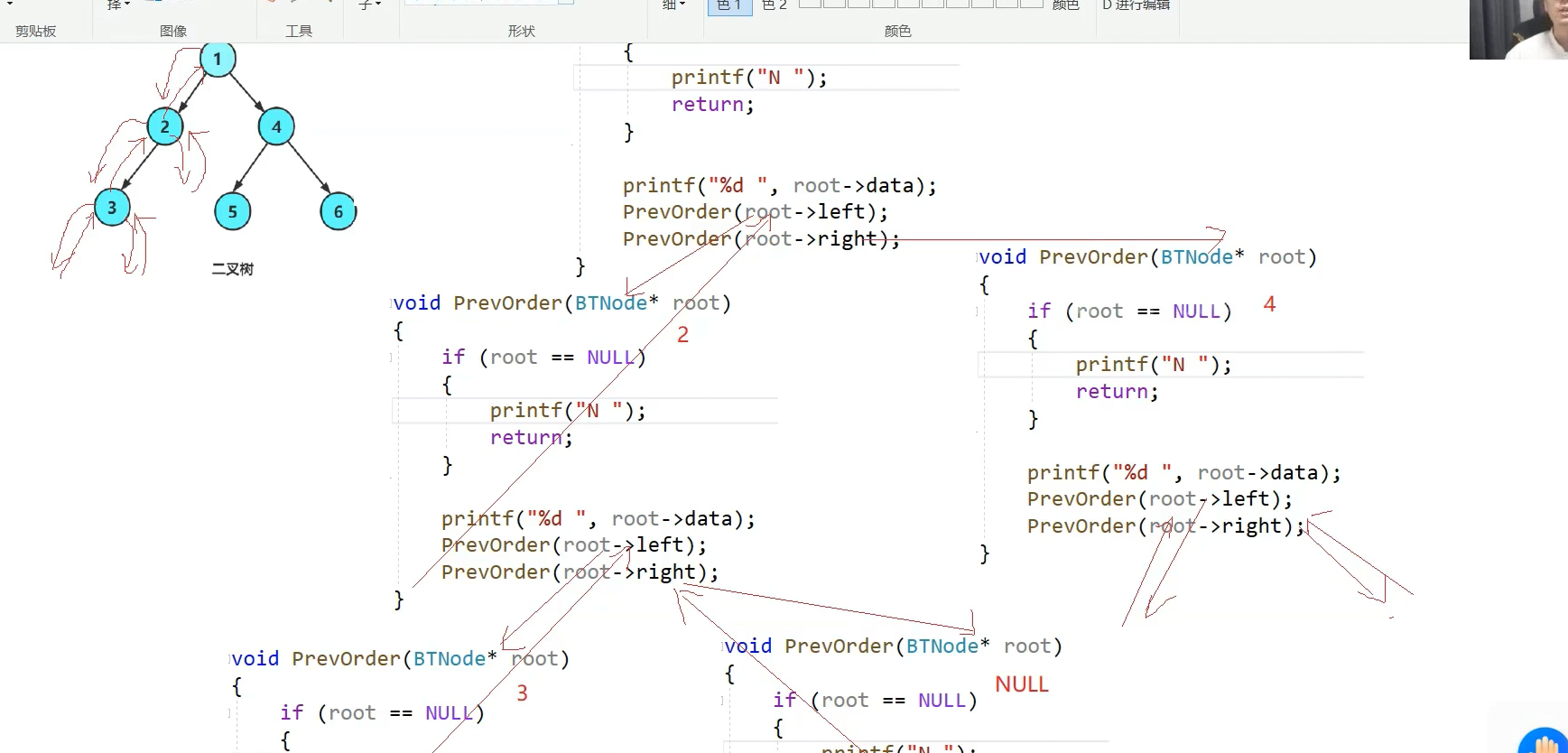
Task: Click the 工具 group label
Action: click(299, 31)
